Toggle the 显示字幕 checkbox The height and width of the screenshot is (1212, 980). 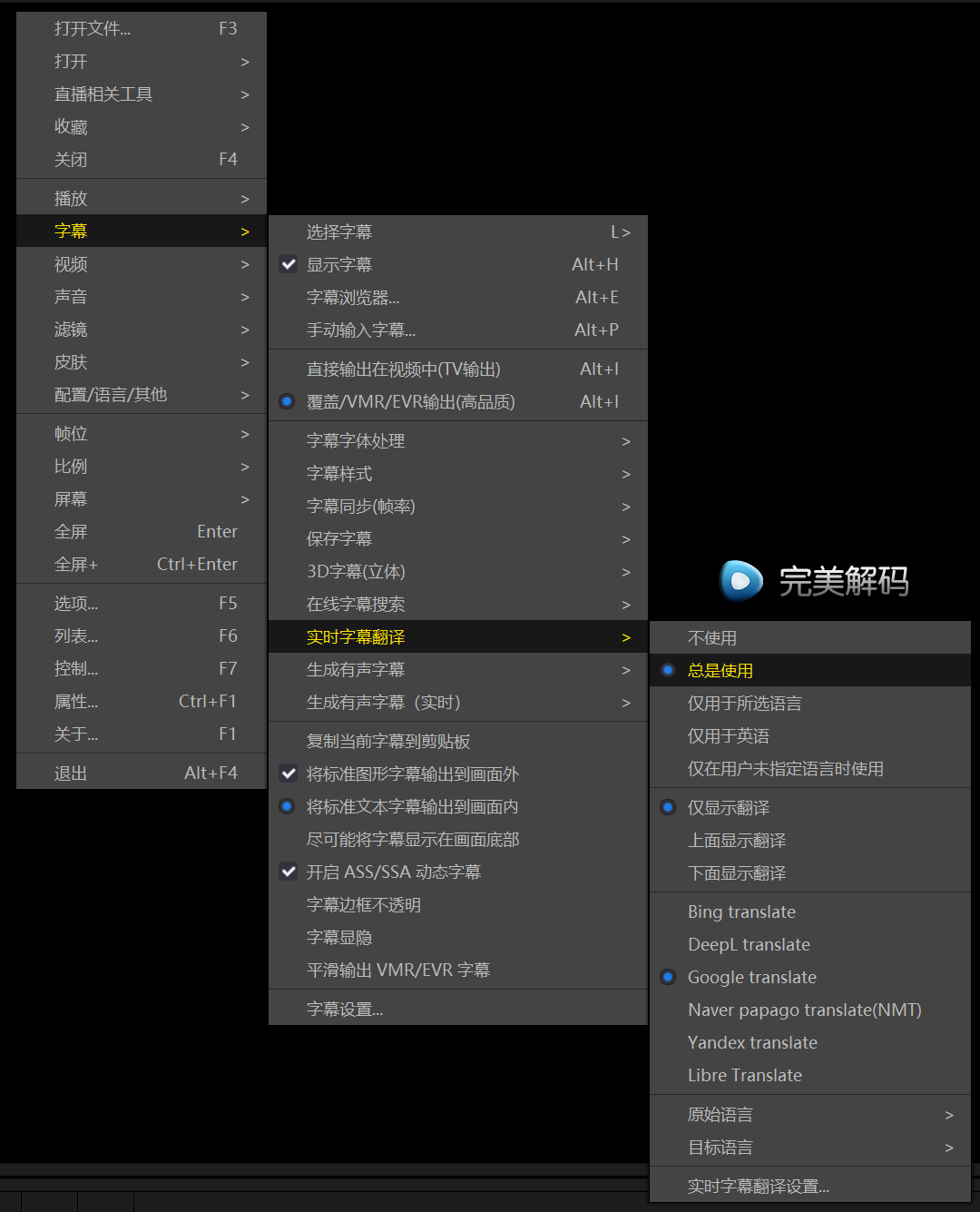click(x=289, y=265)
